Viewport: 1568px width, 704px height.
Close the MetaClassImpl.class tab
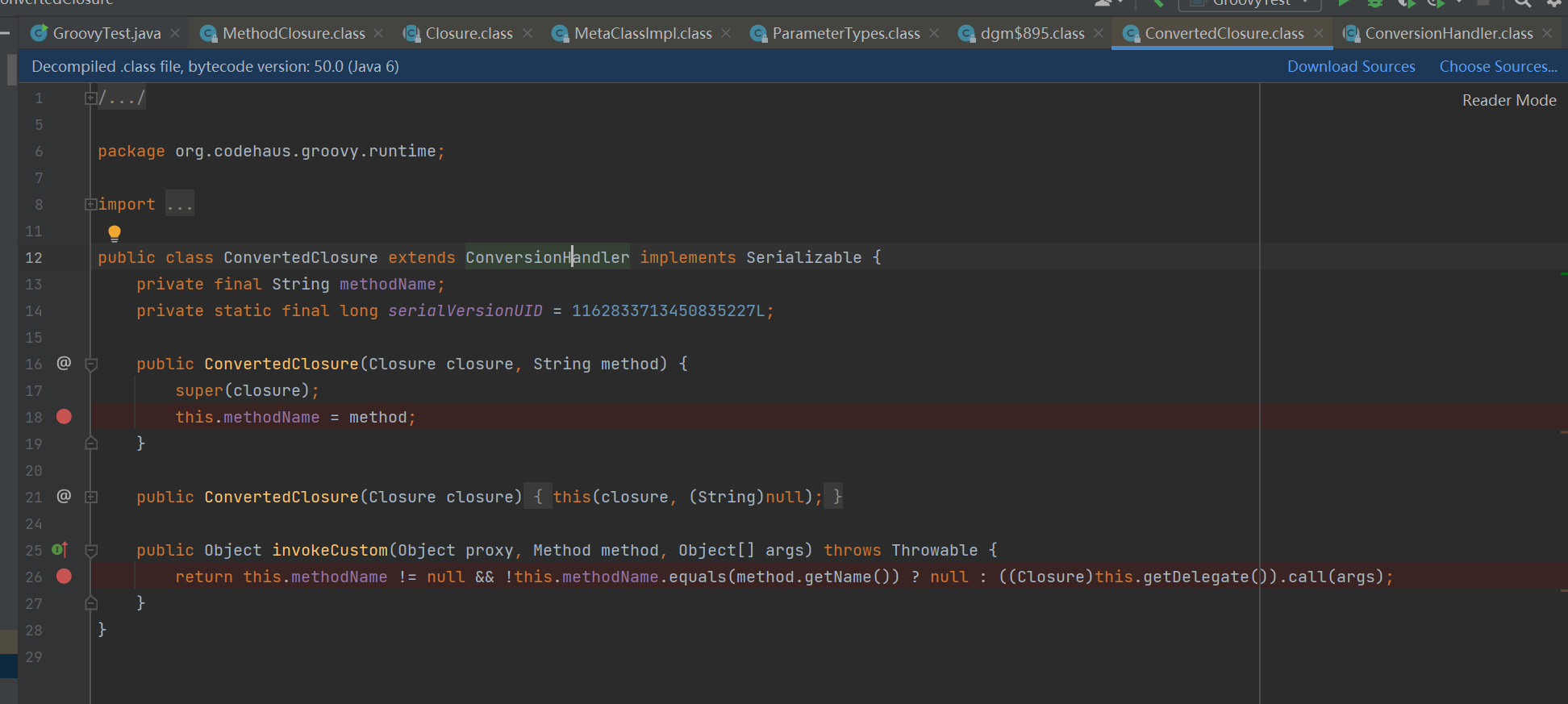[x=726, y=33]
